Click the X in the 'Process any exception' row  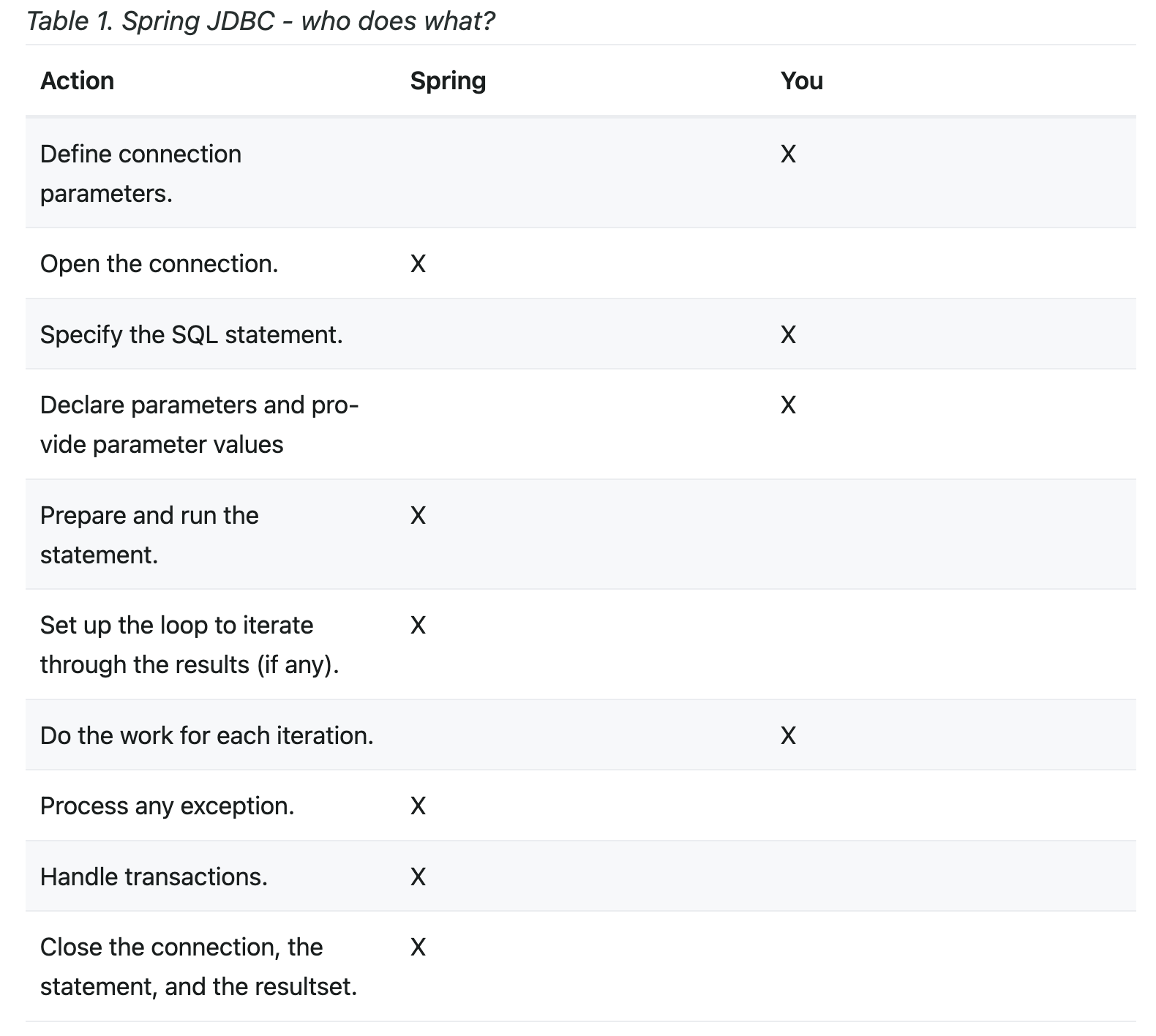418,806
